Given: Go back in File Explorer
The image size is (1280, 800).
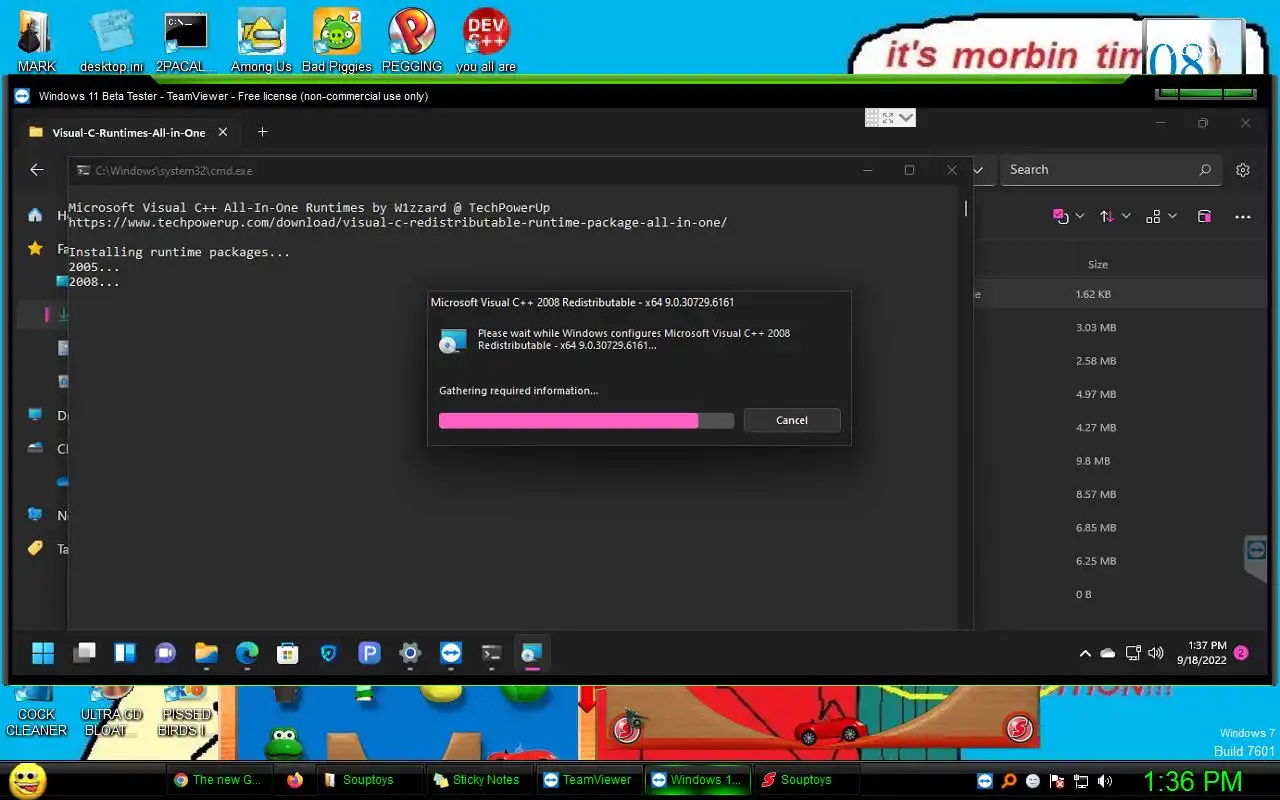Looking at the screenshot, I should click(37, 170).
